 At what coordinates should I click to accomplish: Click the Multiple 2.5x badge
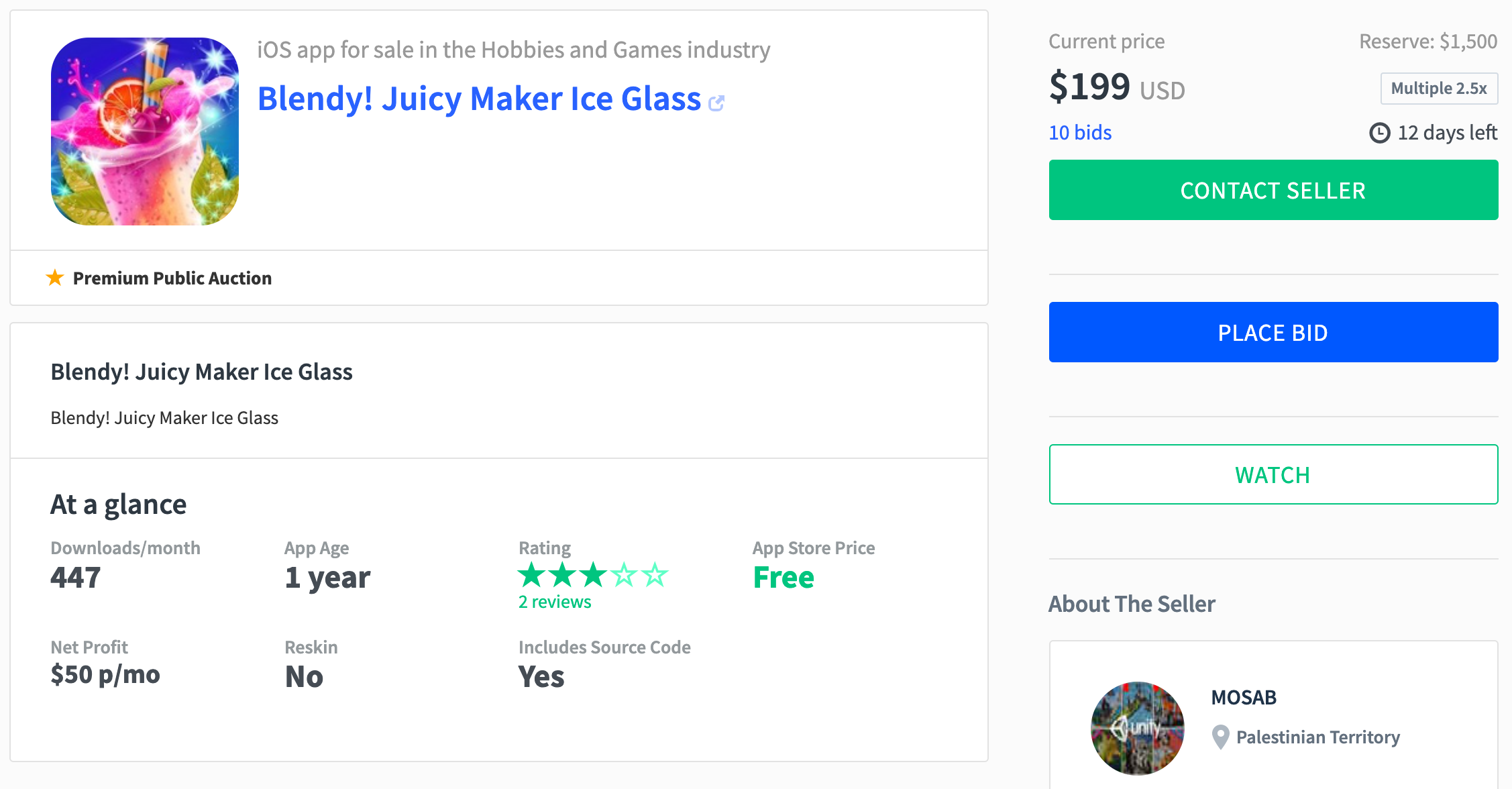[x=1438, y=89]
